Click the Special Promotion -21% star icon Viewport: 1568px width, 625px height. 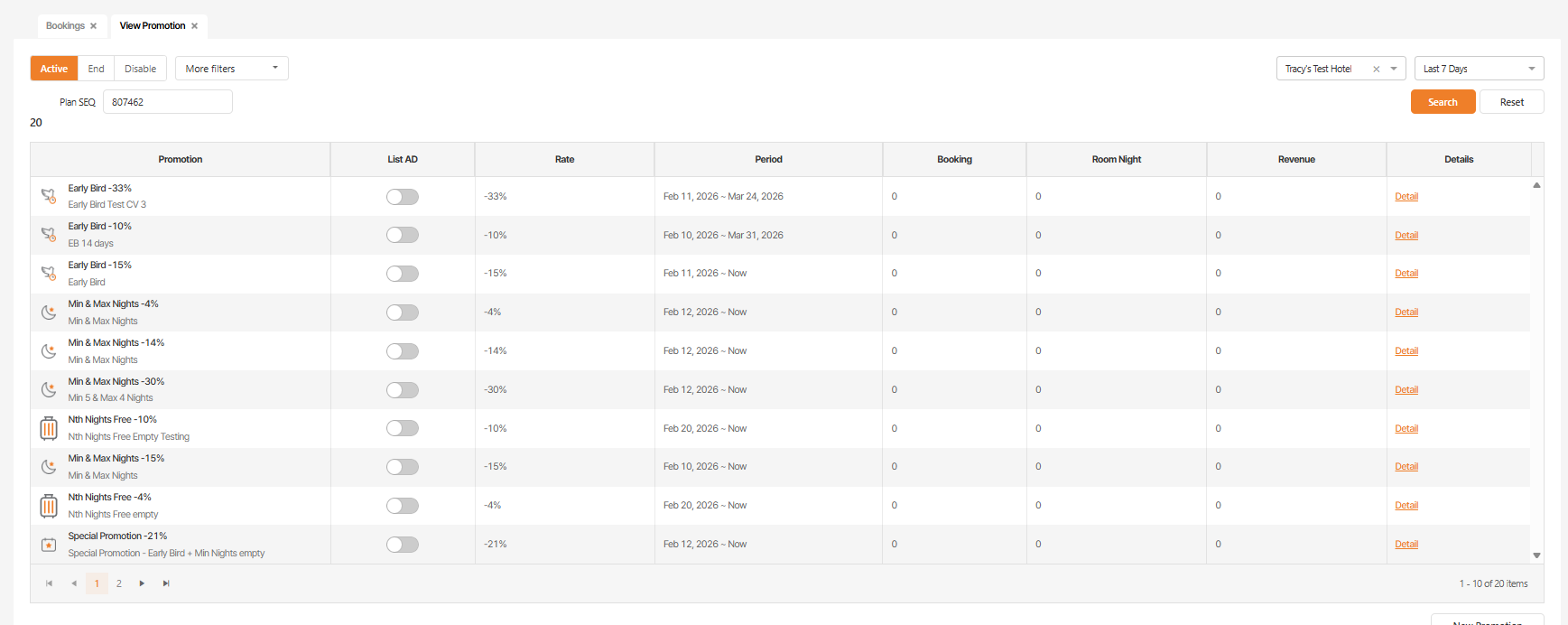pyautogui.click(x=49, y=545)
